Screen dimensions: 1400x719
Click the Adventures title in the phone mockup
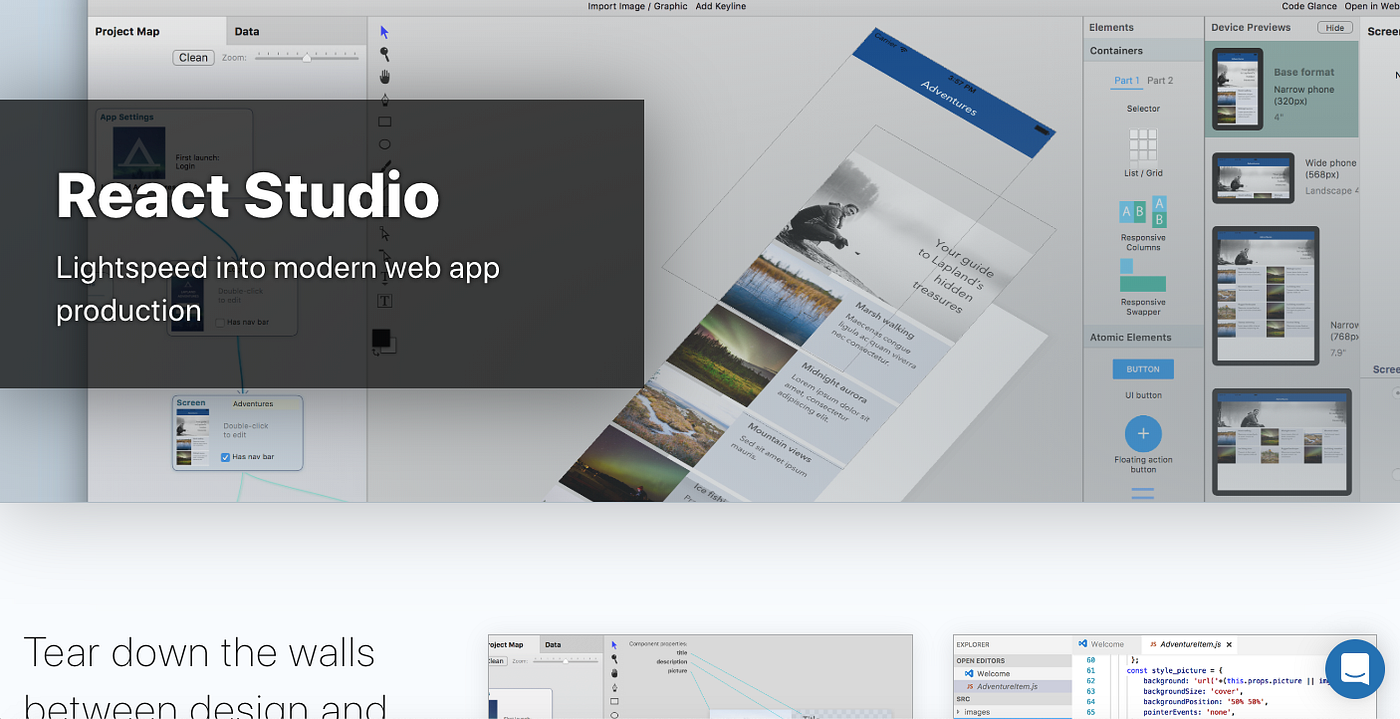[x=948, y=98]
